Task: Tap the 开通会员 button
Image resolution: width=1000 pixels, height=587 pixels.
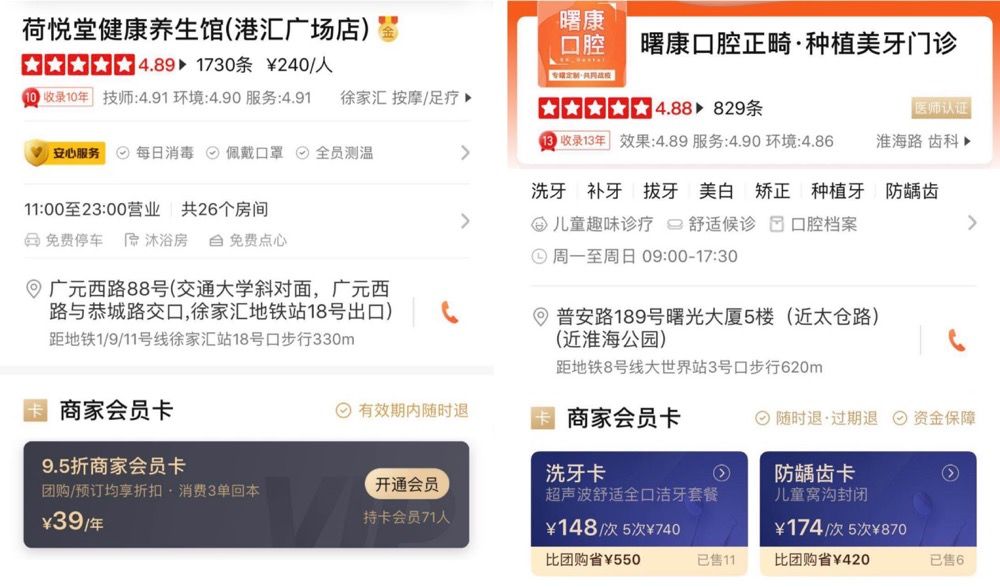Action: (407, 485)
